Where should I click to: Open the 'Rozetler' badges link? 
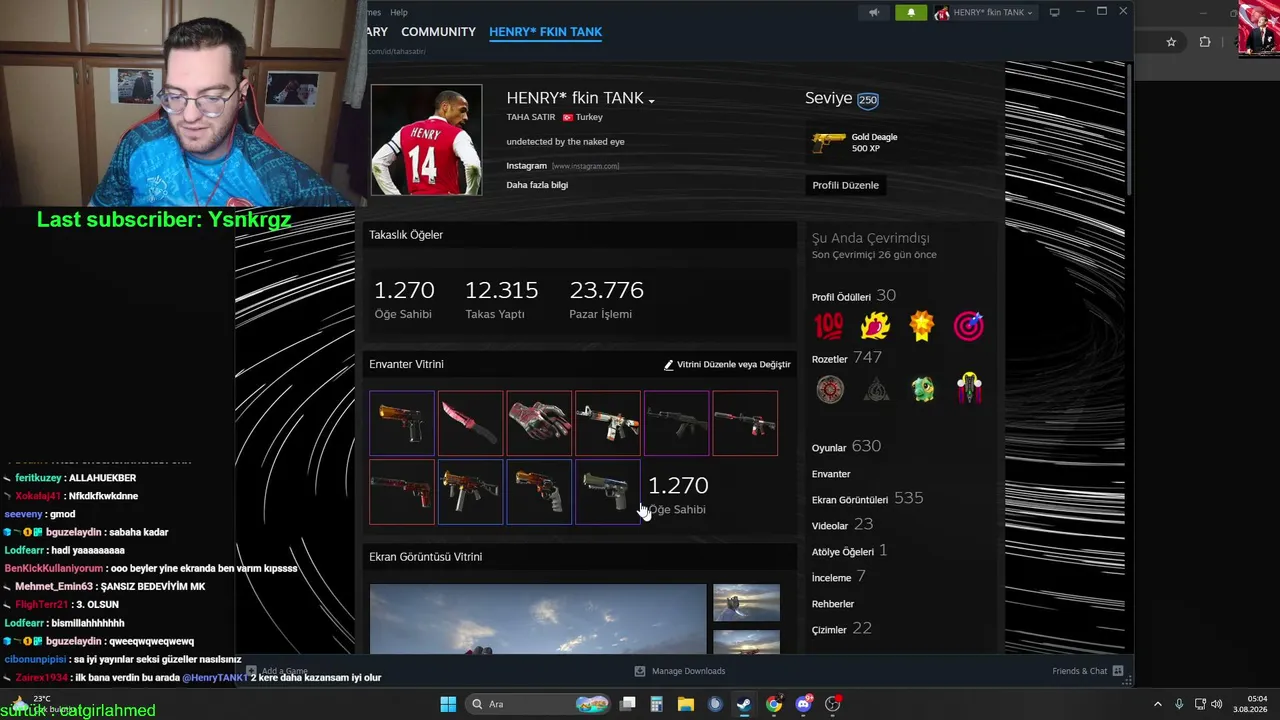pos(830,359)
